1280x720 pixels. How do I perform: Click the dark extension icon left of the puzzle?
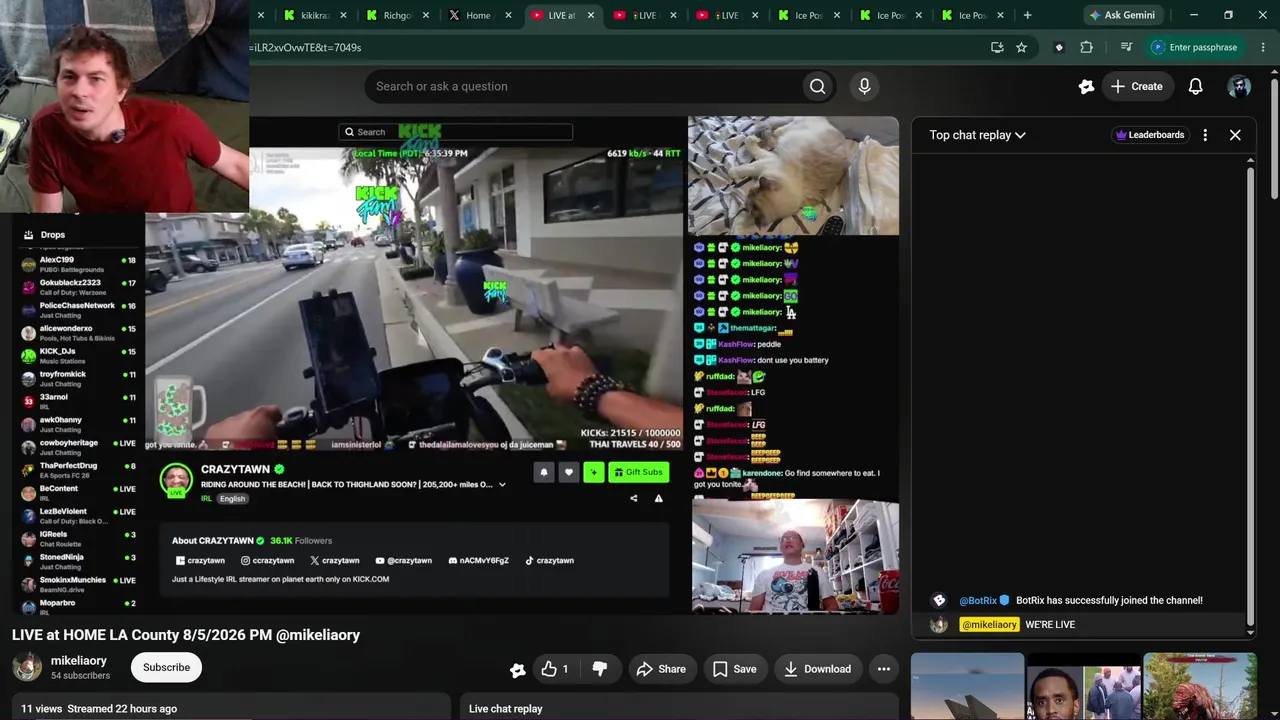[1059, 47]
